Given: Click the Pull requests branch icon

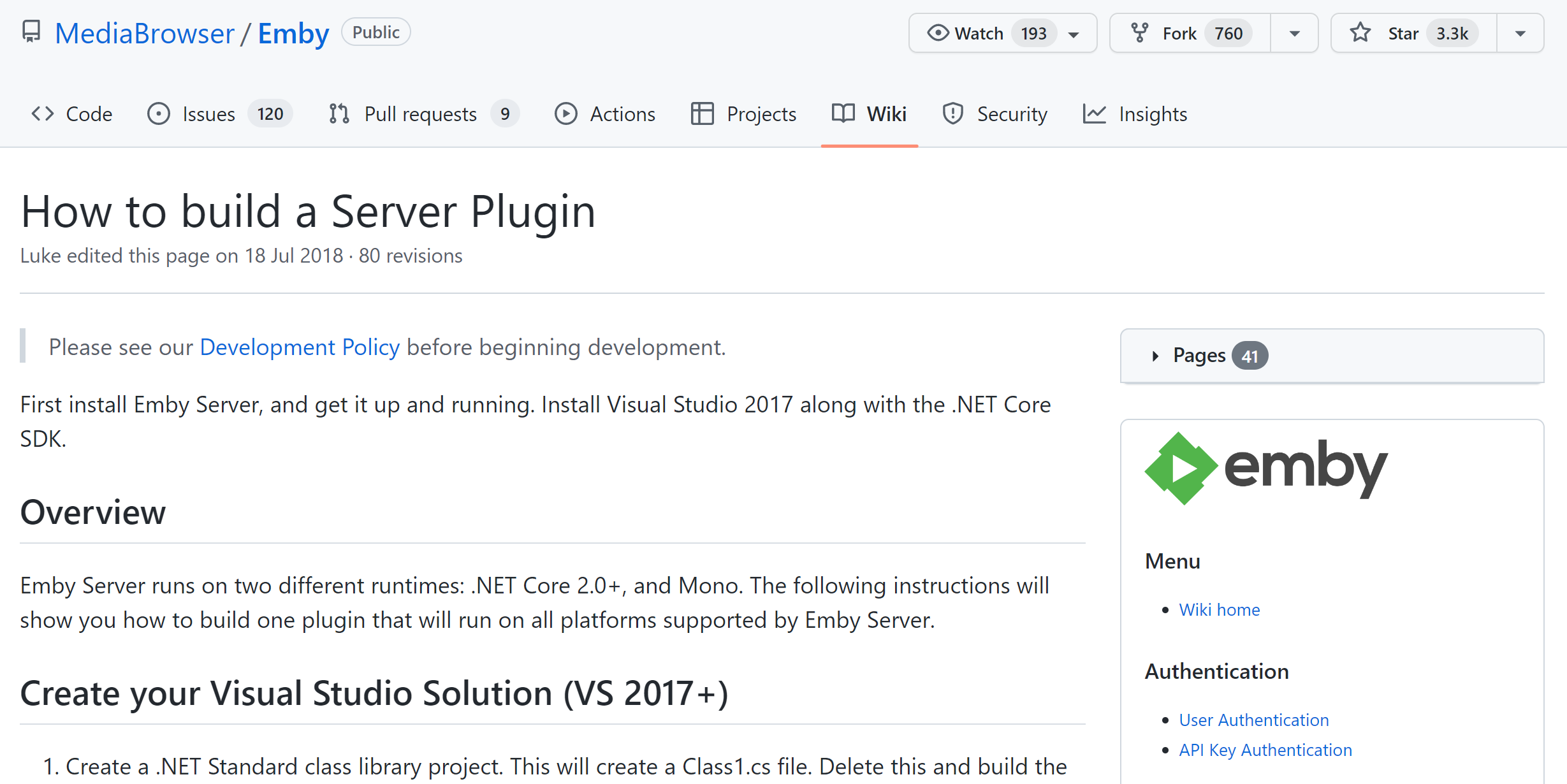Looking at the screenshot, I should pyautogui.click(x=339, y=114).
